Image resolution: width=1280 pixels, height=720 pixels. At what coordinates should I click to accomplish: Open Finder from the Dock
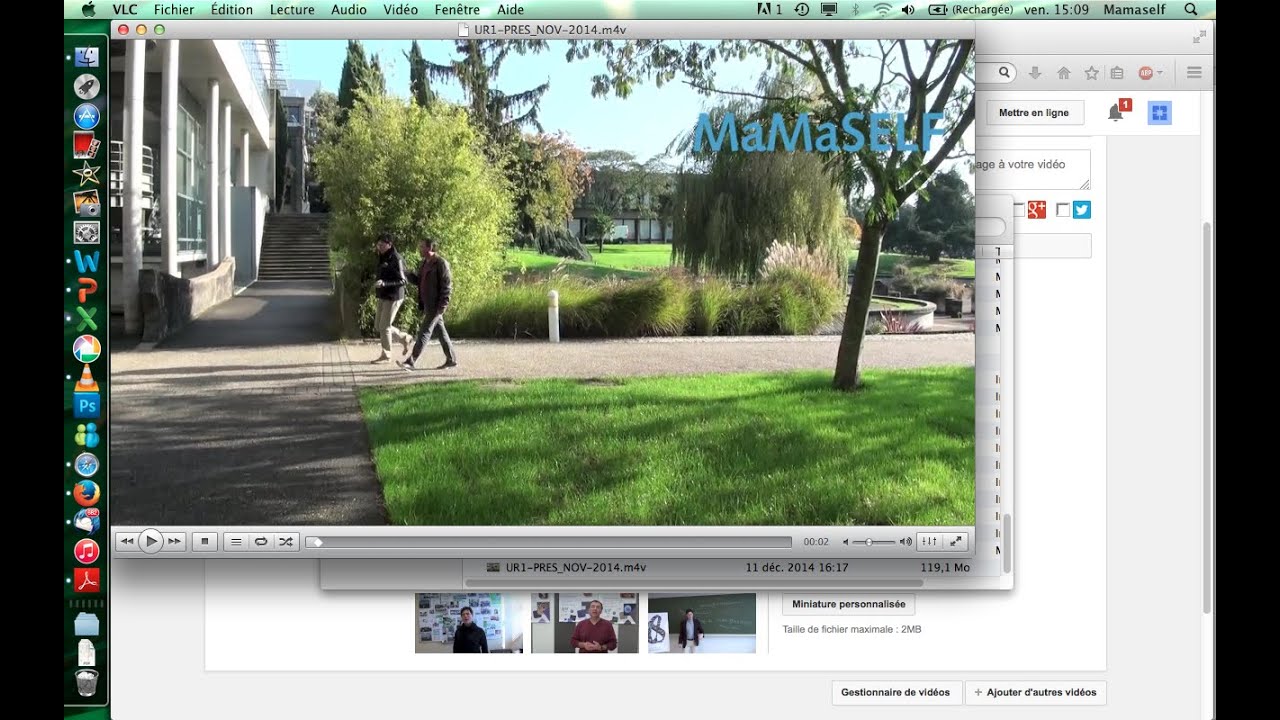point(87,57)
